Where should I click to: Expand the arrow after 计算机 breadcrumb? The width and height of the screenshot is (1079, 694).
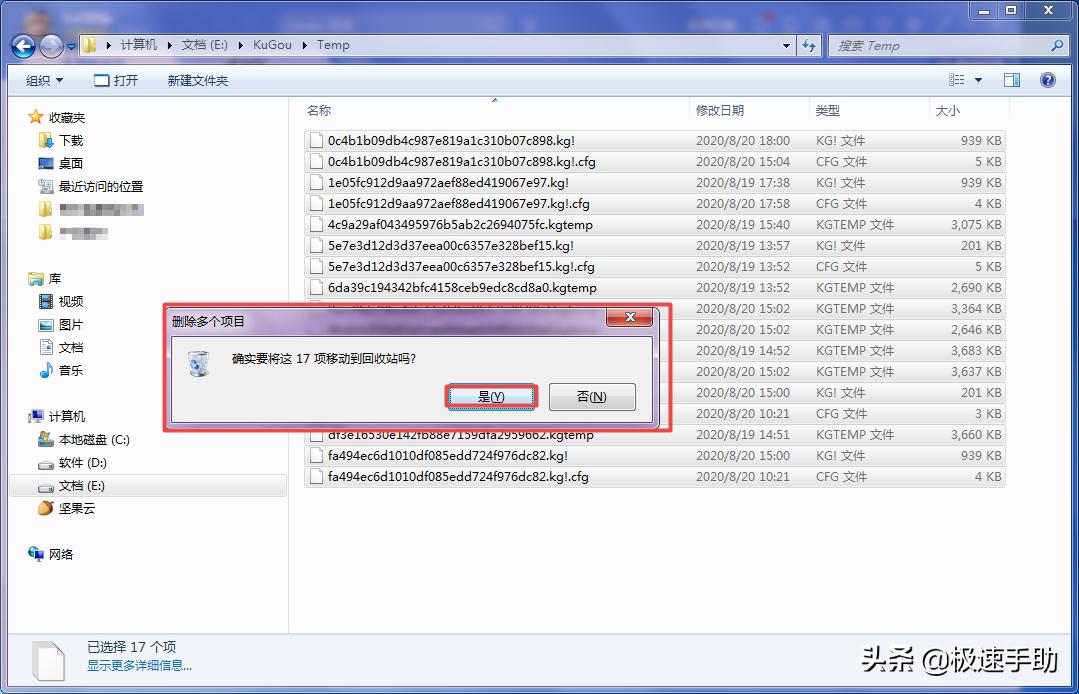point(169,45)
